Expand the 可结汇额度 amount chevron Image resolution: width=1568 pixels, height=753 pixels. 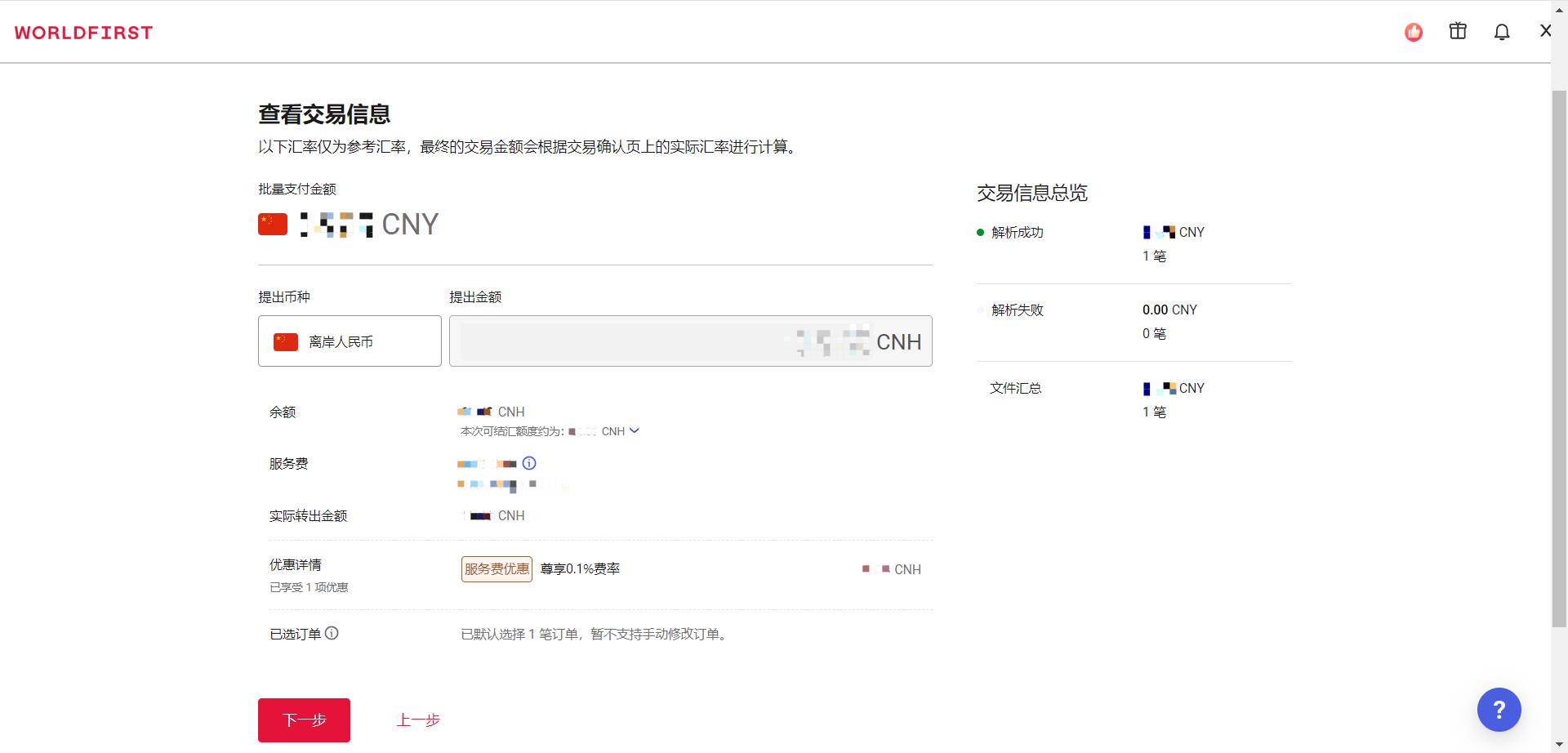point(635,430)
